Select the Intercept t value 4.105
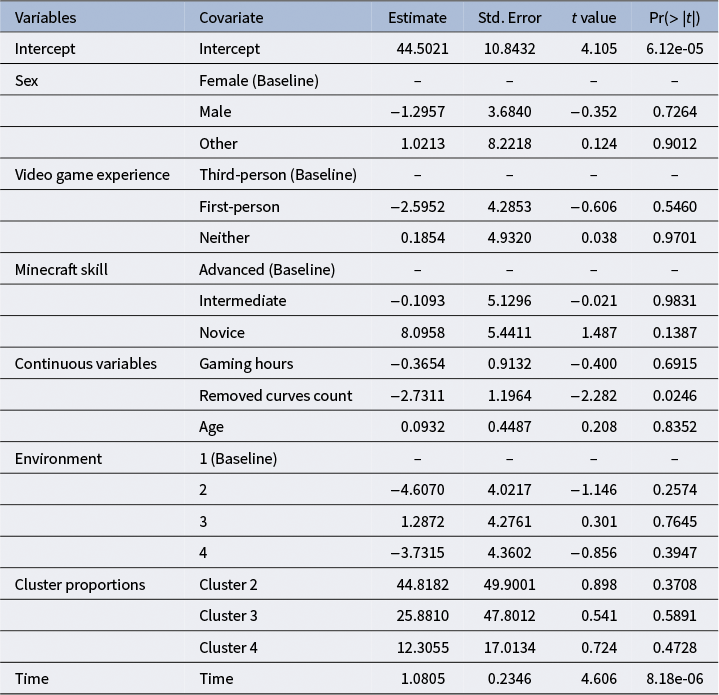 click(x=599, y=49)
